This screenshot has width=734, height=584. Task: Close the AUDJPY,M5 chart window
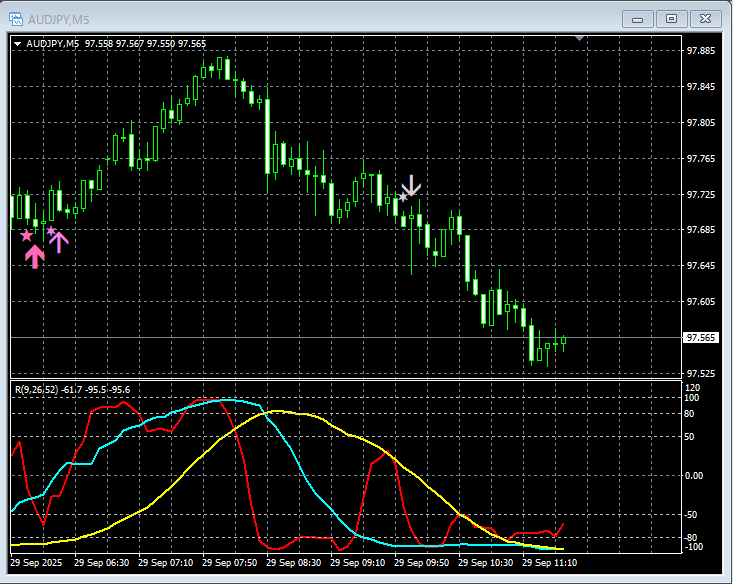705,18
